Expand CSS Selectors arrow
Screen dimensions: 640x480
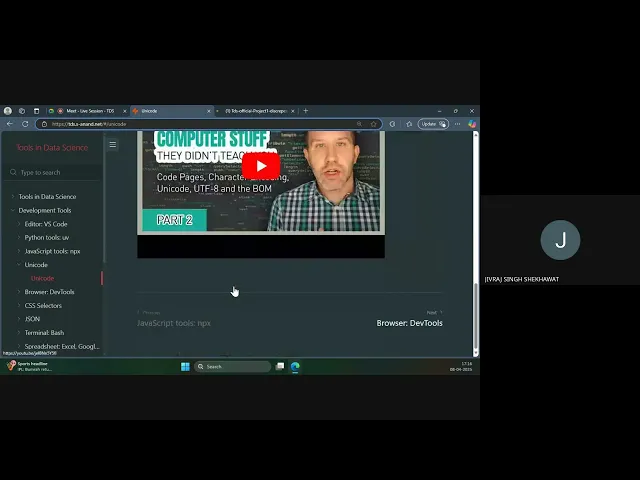[x=19, y=305]
